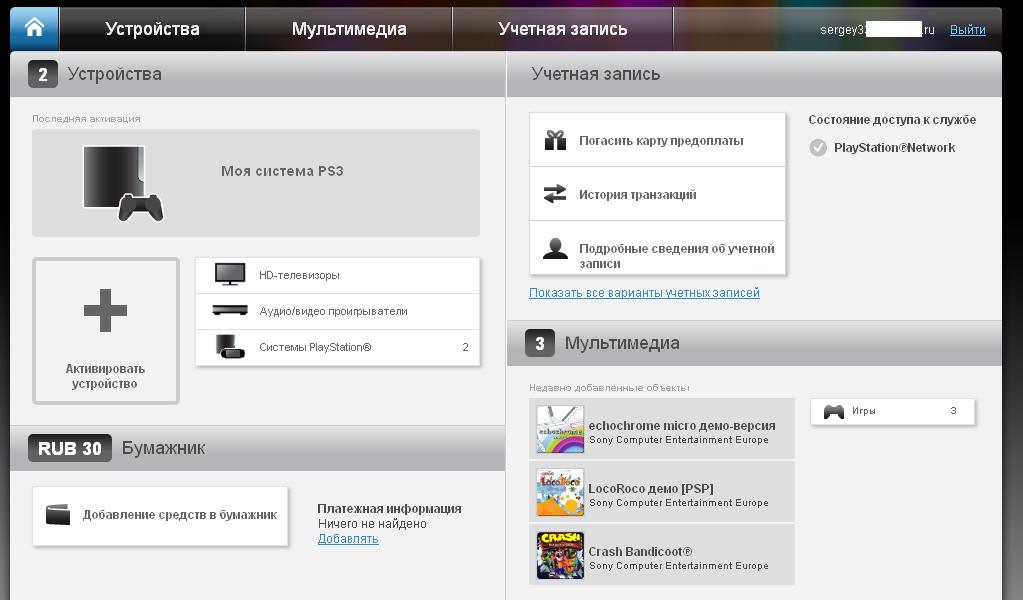Screen dimensions: 1023x600
Task: Click the audio/video player icon
Action: point(230,310)
